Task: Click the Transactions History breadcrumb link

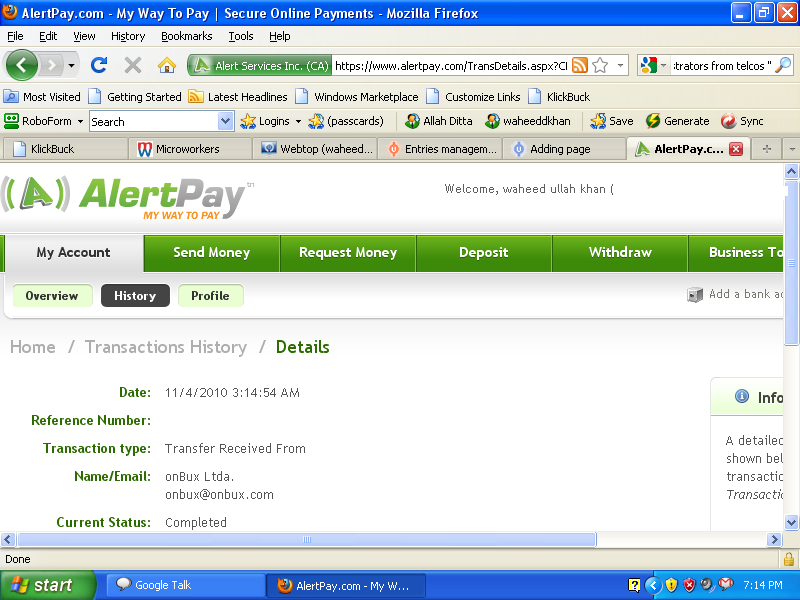Action: [166, 347]
